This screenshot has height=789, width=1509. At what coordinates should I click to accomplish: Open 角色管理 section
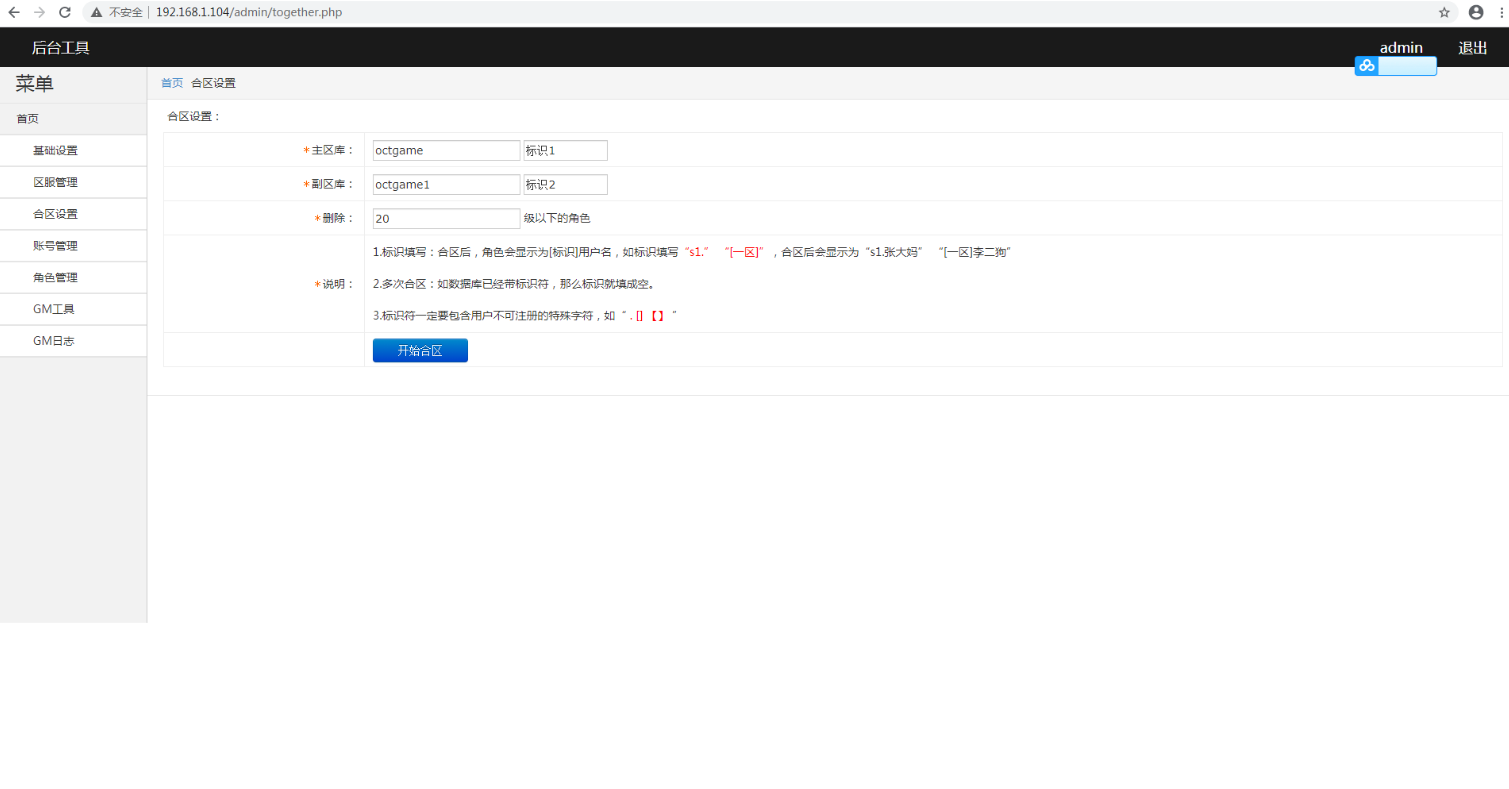coord(54,277)
